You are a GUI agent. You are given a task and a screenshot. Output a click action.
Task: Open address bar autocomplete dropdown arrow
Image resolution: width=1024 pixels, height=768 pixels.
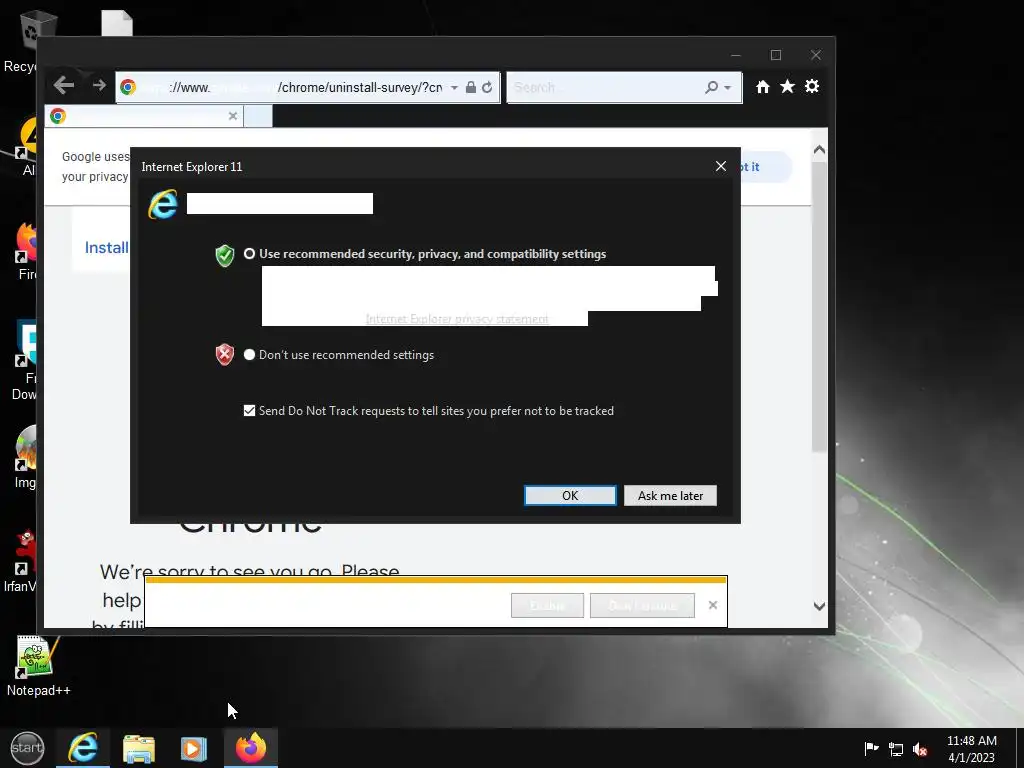coord(454,88)
